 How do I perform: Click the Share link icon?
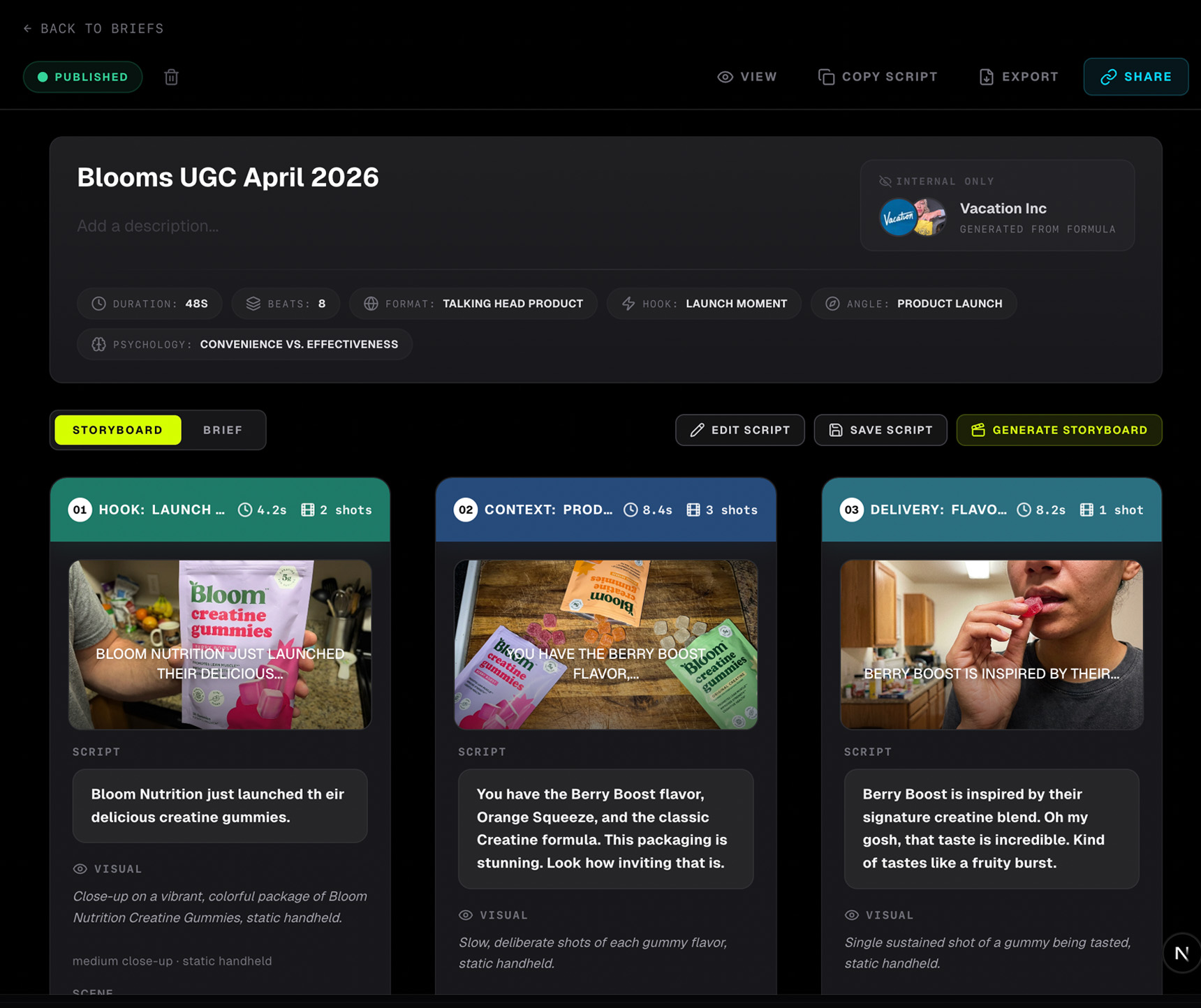1108,77
